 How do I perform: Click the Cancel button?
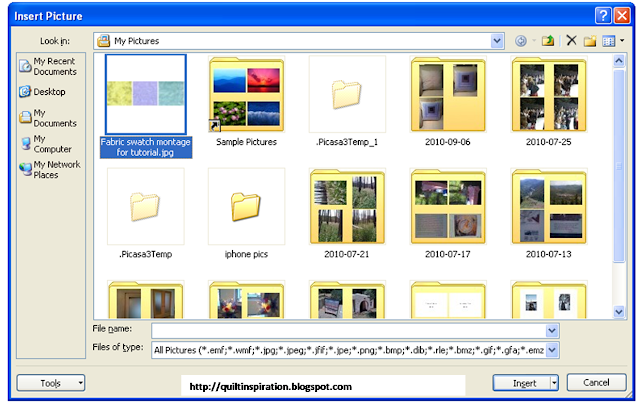pyautogui.click(x=596, y=383)
